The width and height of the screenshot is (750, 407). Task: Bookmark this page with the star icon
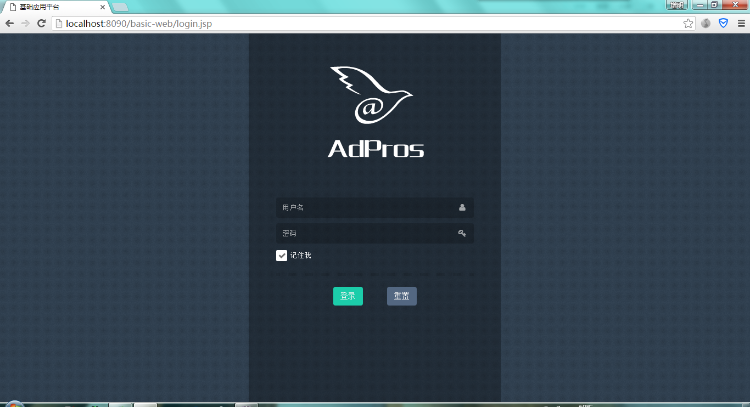point(688,23)
